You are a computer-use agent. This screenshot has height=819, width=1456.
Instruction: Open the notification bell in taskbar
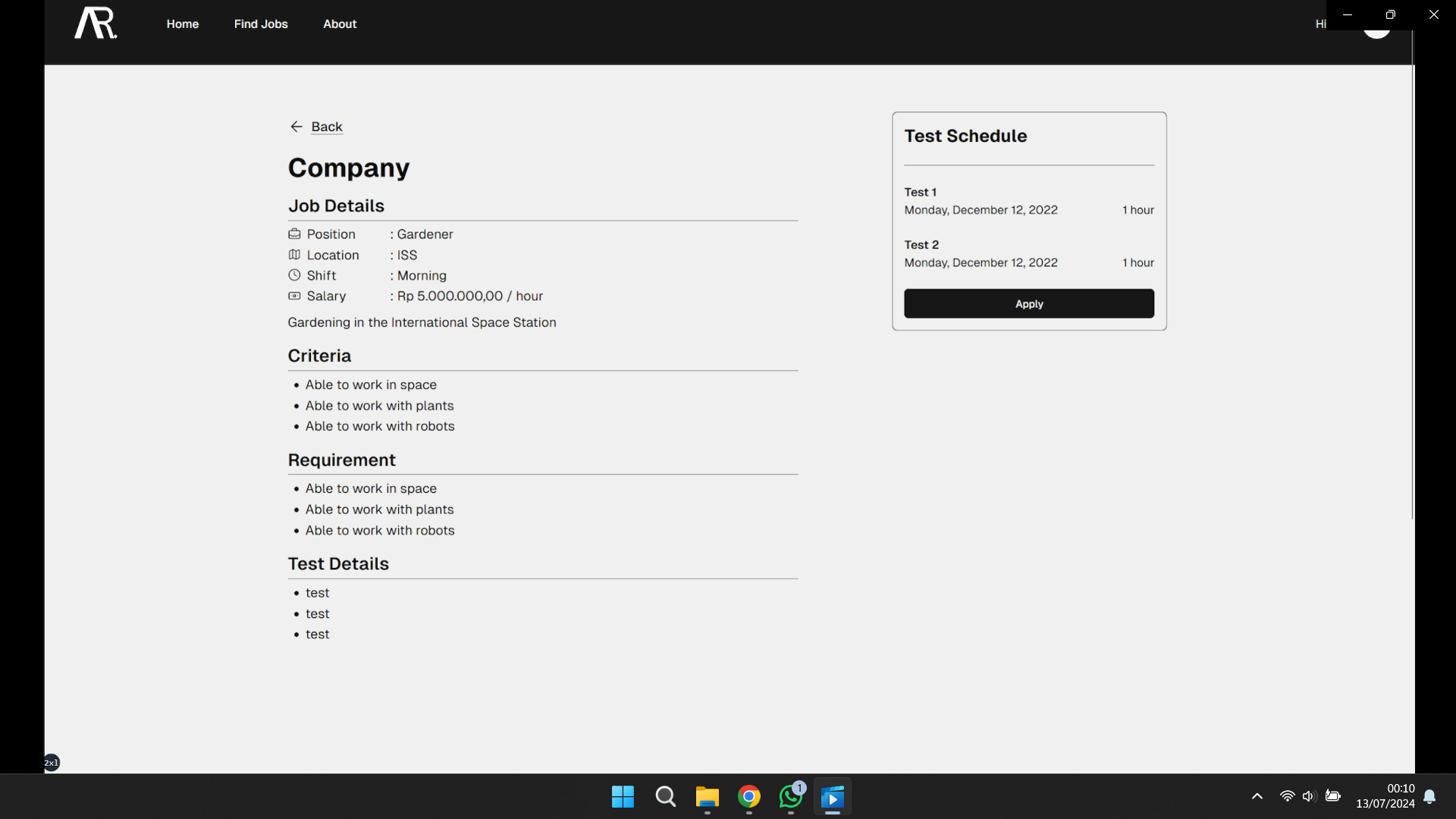(x=1429, y=796)
